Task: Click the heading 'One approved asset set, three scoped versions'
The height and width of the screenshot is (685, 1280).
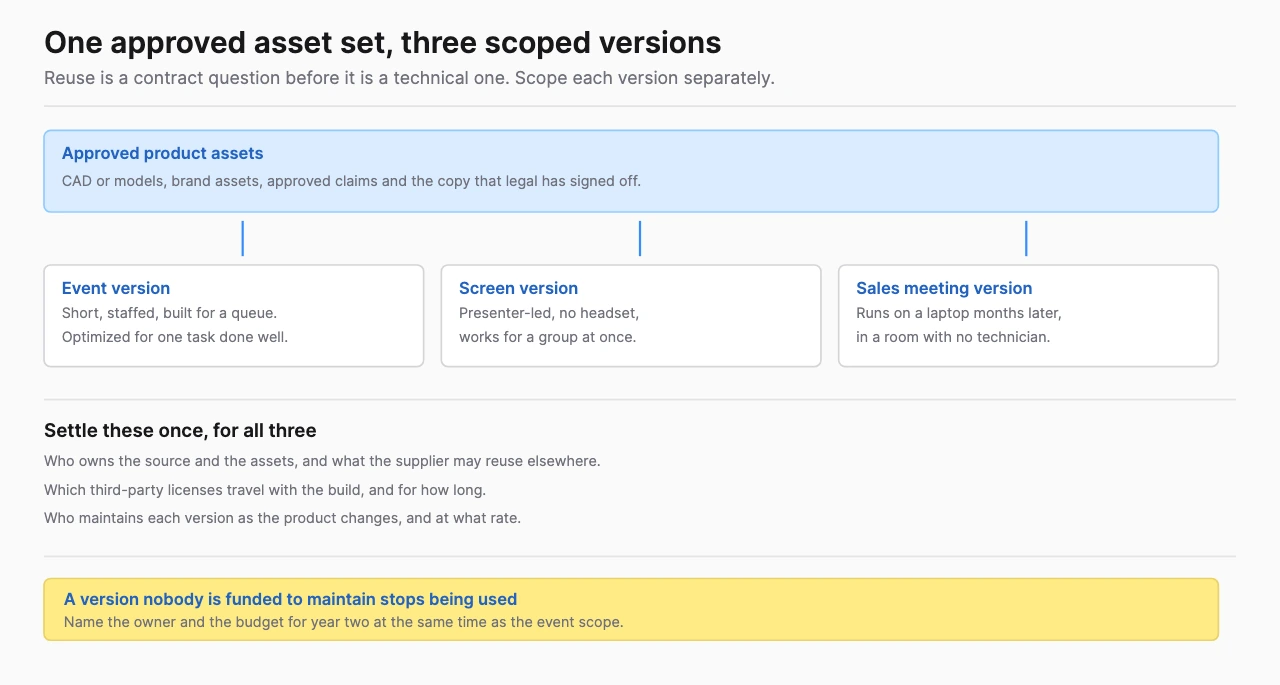Action: 383,43
